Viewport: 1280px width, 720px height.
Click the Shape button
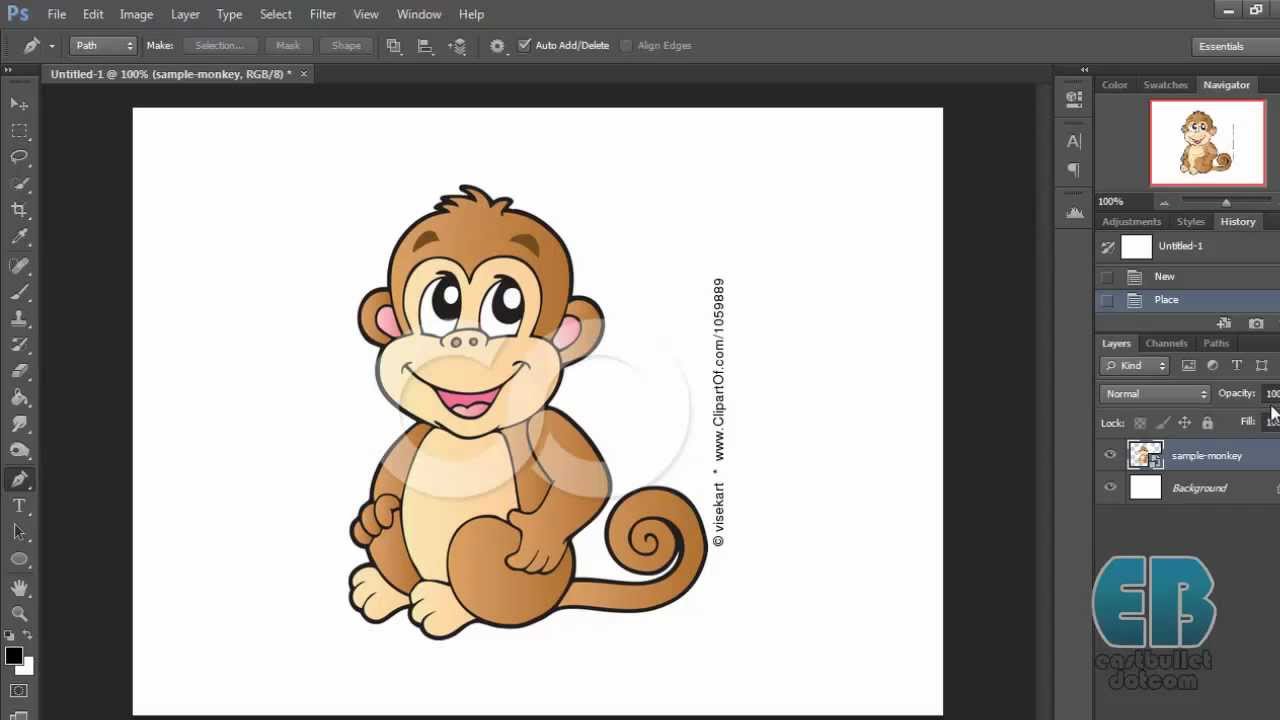pos(346,45)
